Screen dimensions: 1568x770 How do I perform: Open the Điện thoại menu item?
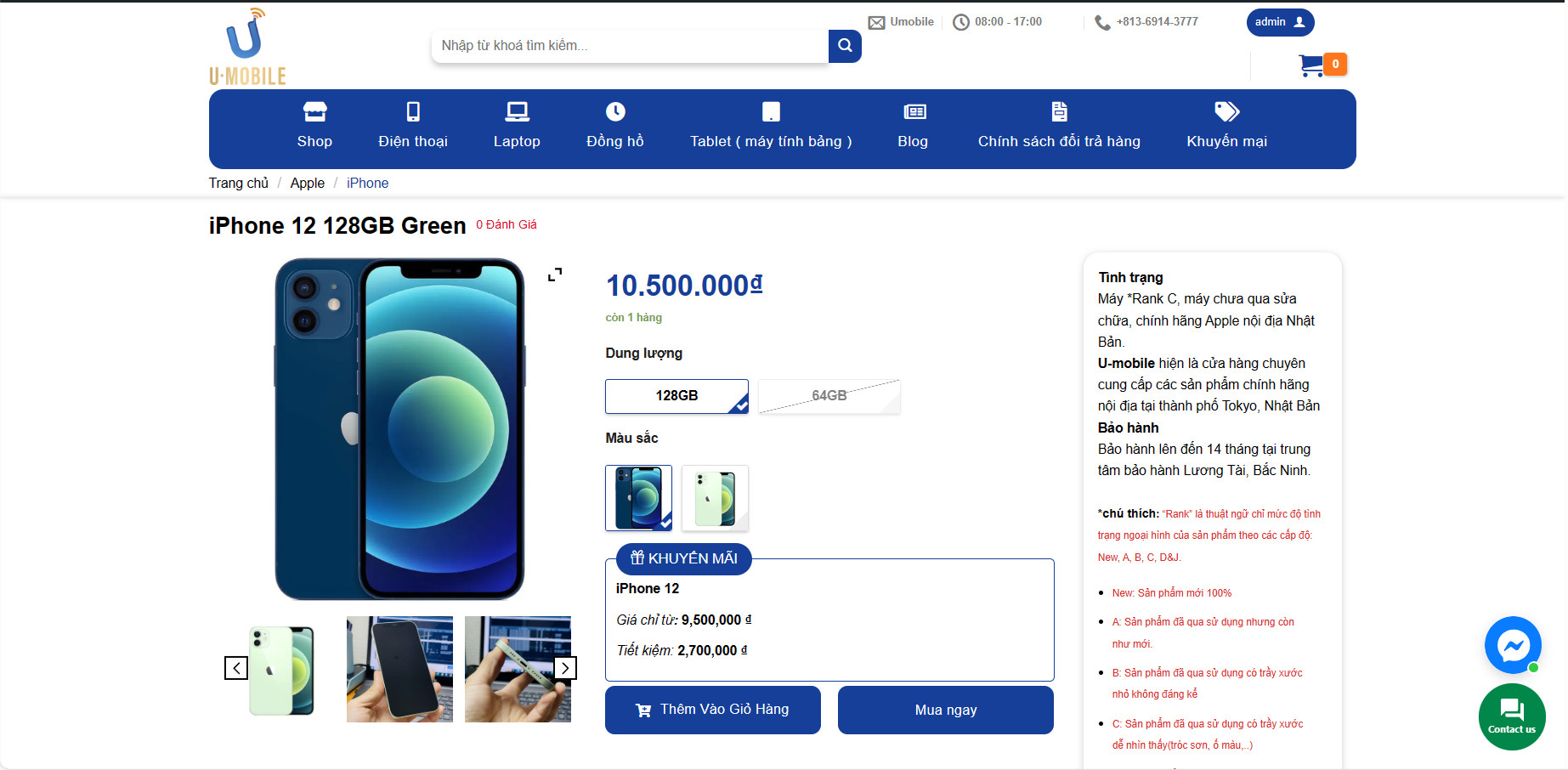tap(413, 126)
